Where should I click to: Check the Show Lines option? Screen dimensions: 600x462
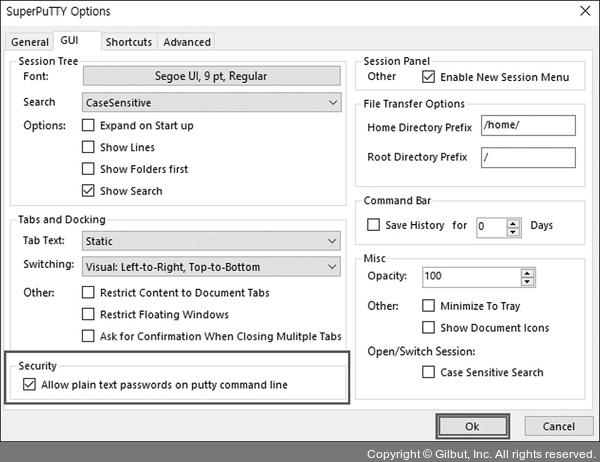[89, 148]
